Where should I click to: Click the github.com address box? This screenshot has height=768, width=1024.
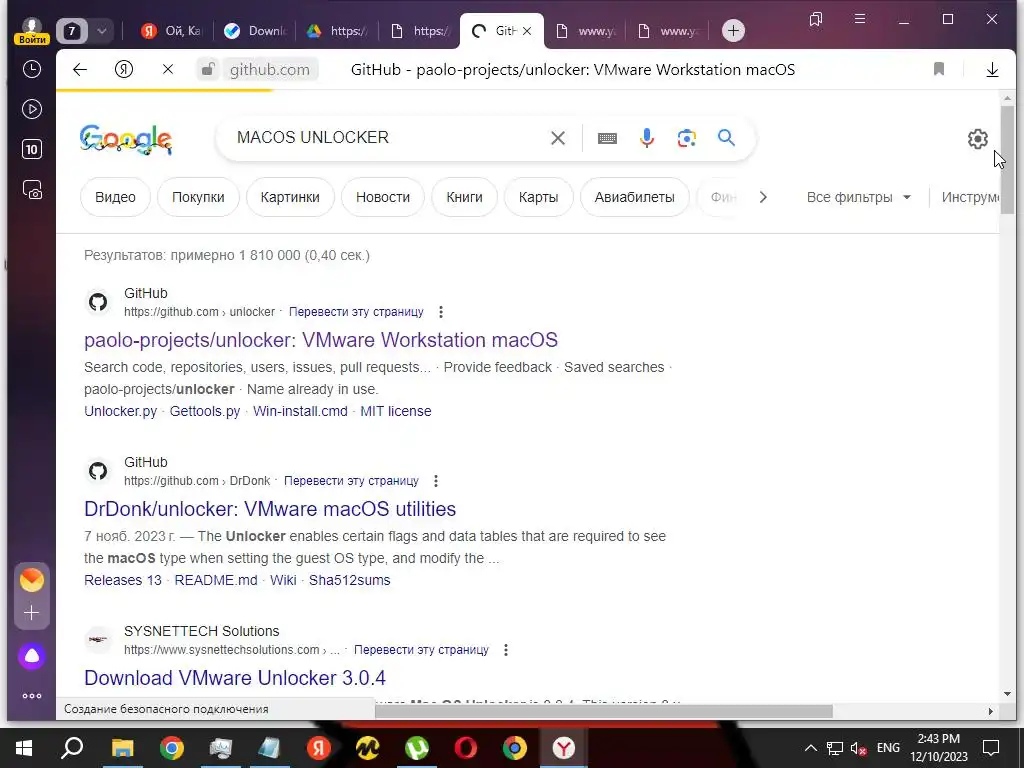point(270,69)
